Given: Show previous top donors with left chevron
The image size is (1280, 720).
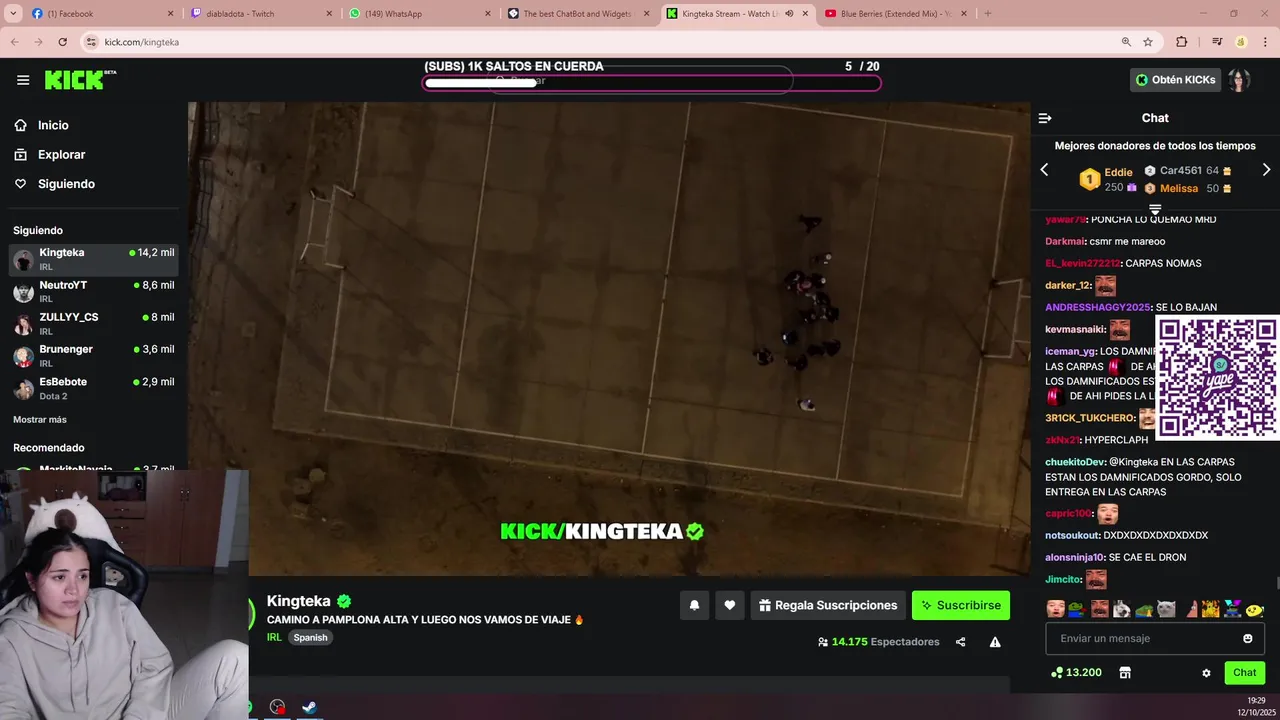Looking at the screenshot, I should point(1044,170).
